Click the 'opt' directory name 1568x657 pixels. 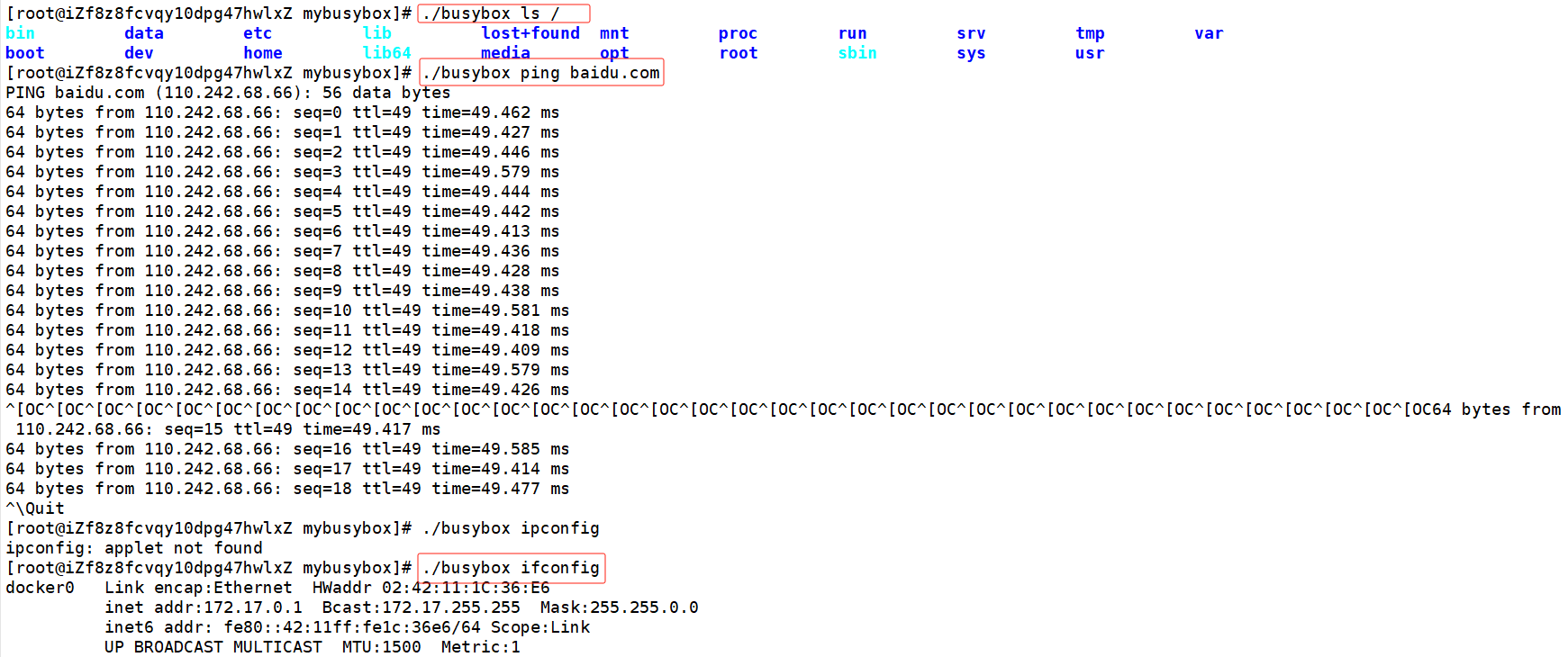614,53
